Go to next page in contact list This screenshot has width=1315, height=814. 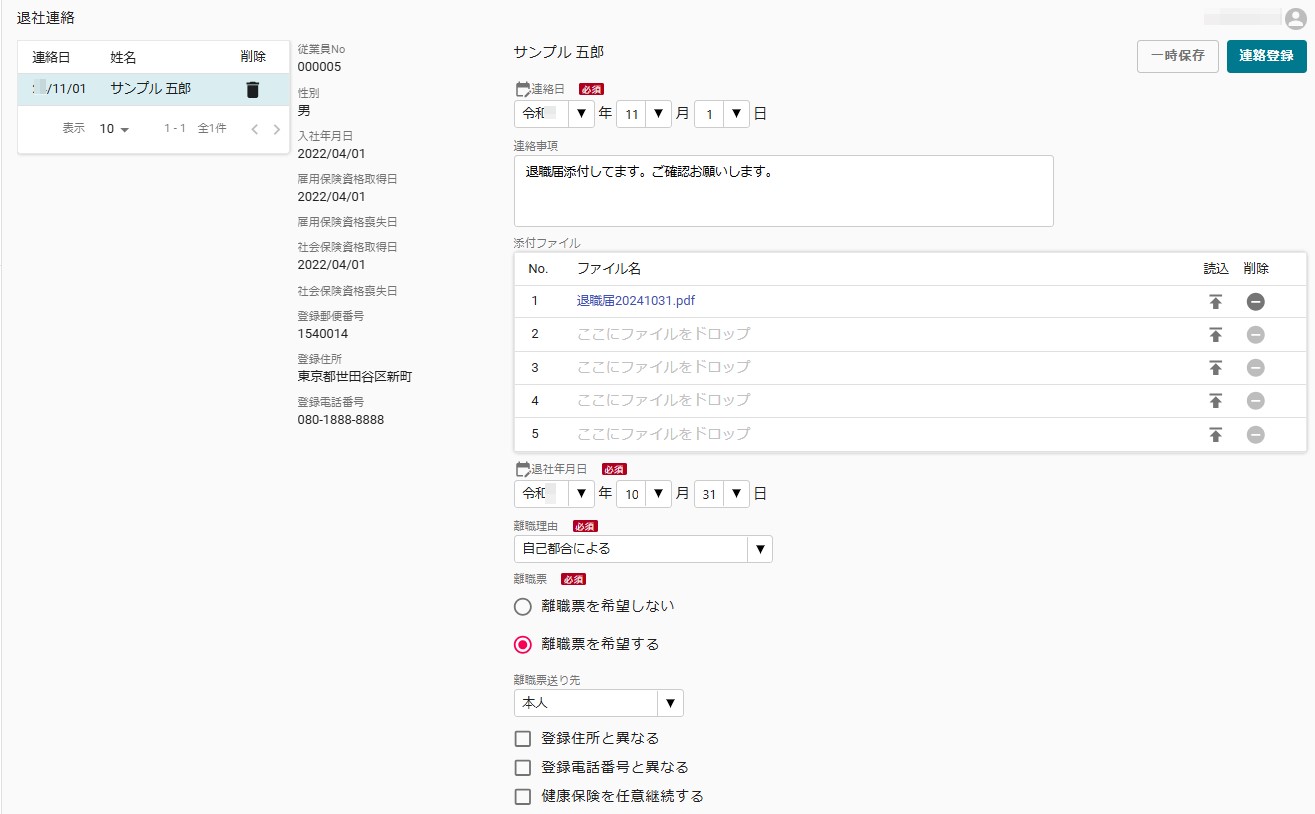(x=277, y=129)
